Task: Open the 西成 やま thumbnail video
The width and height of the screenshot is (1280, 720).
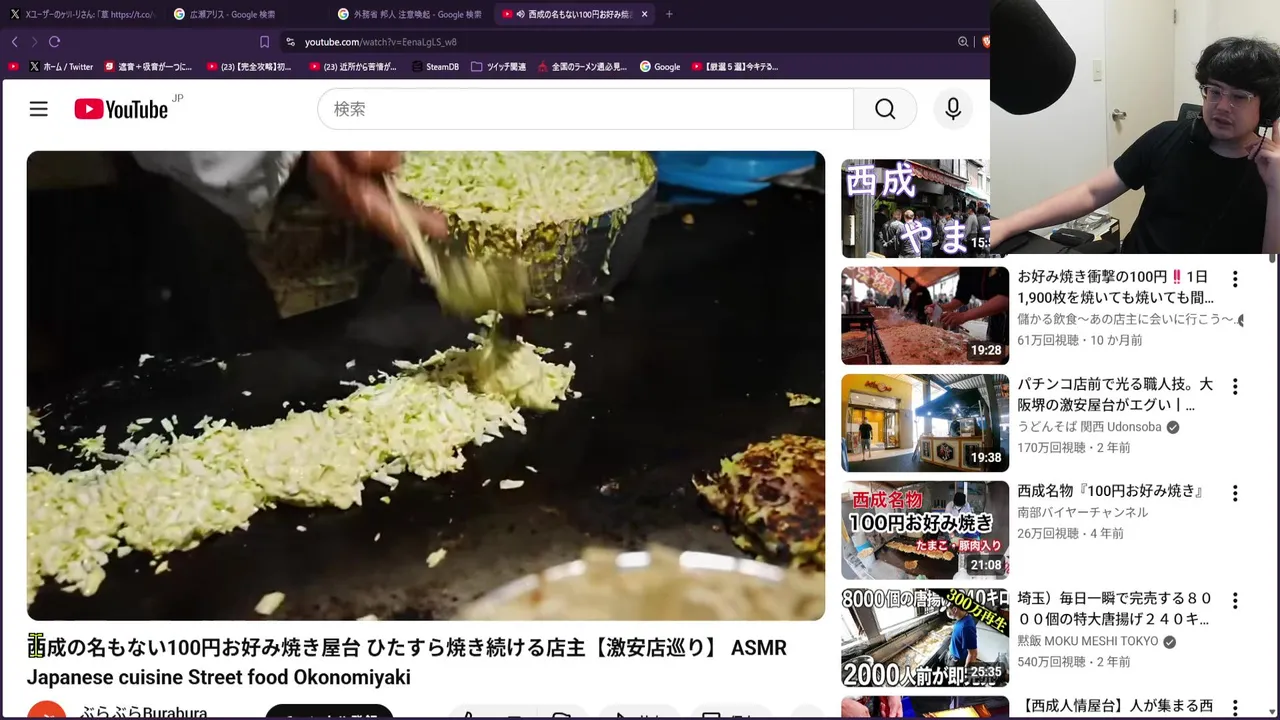Action: pyautogui.click(x=915, y=208)
